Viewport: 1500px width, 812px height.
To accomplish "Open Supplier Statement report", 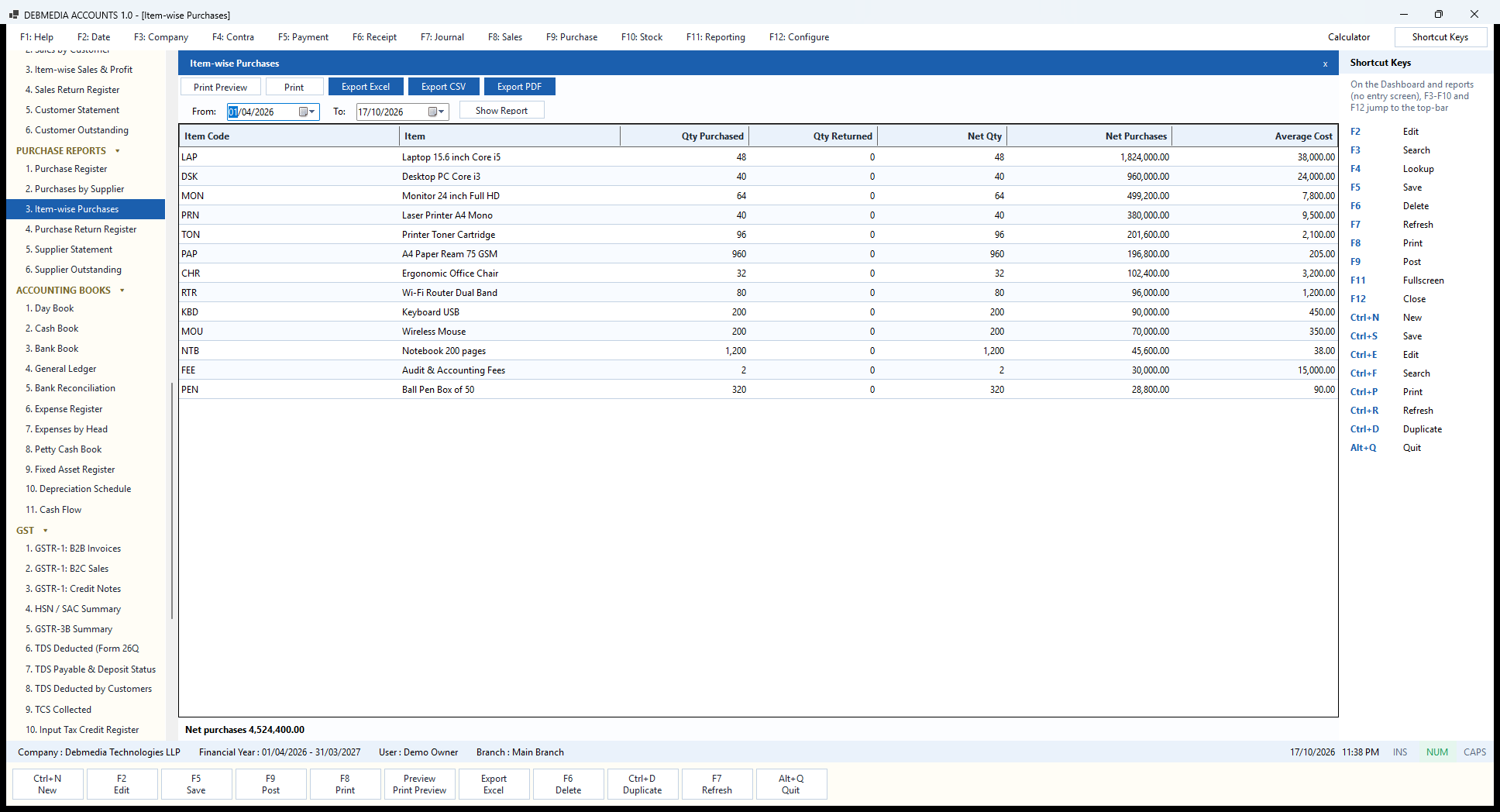I will coord(85,249).
